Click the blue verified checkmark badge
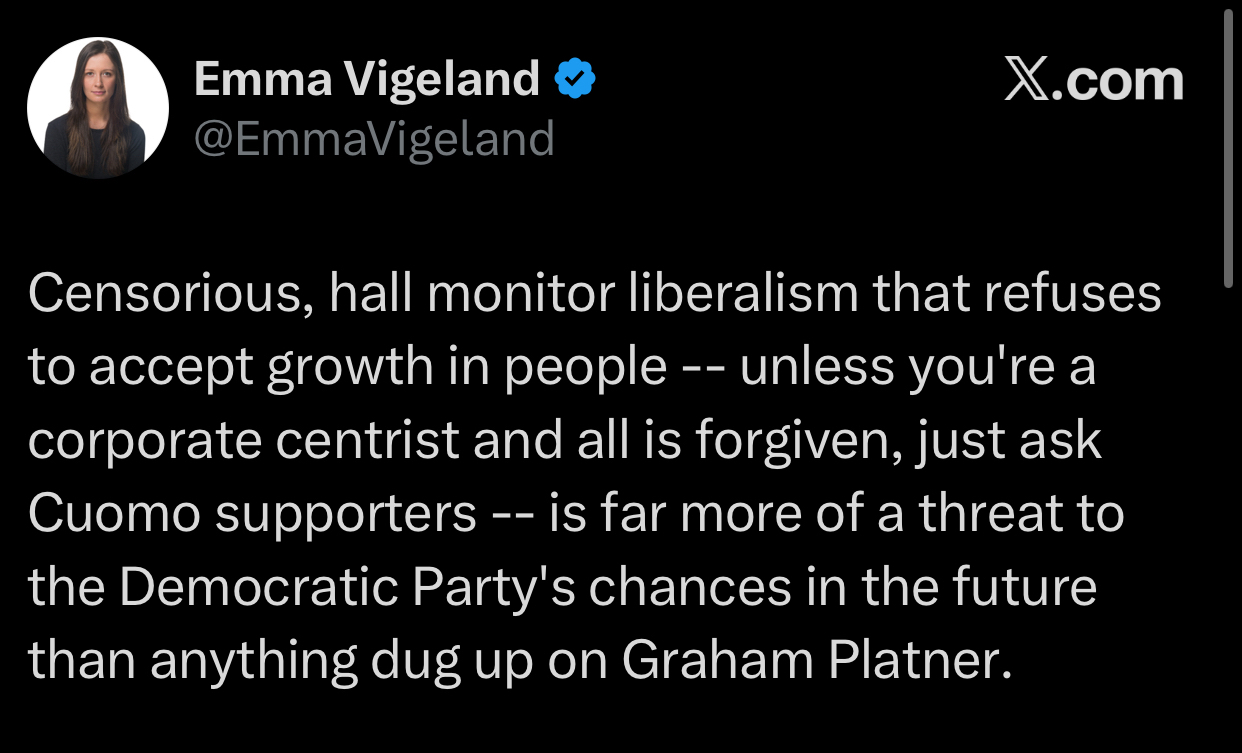 [x=575, y=79]
